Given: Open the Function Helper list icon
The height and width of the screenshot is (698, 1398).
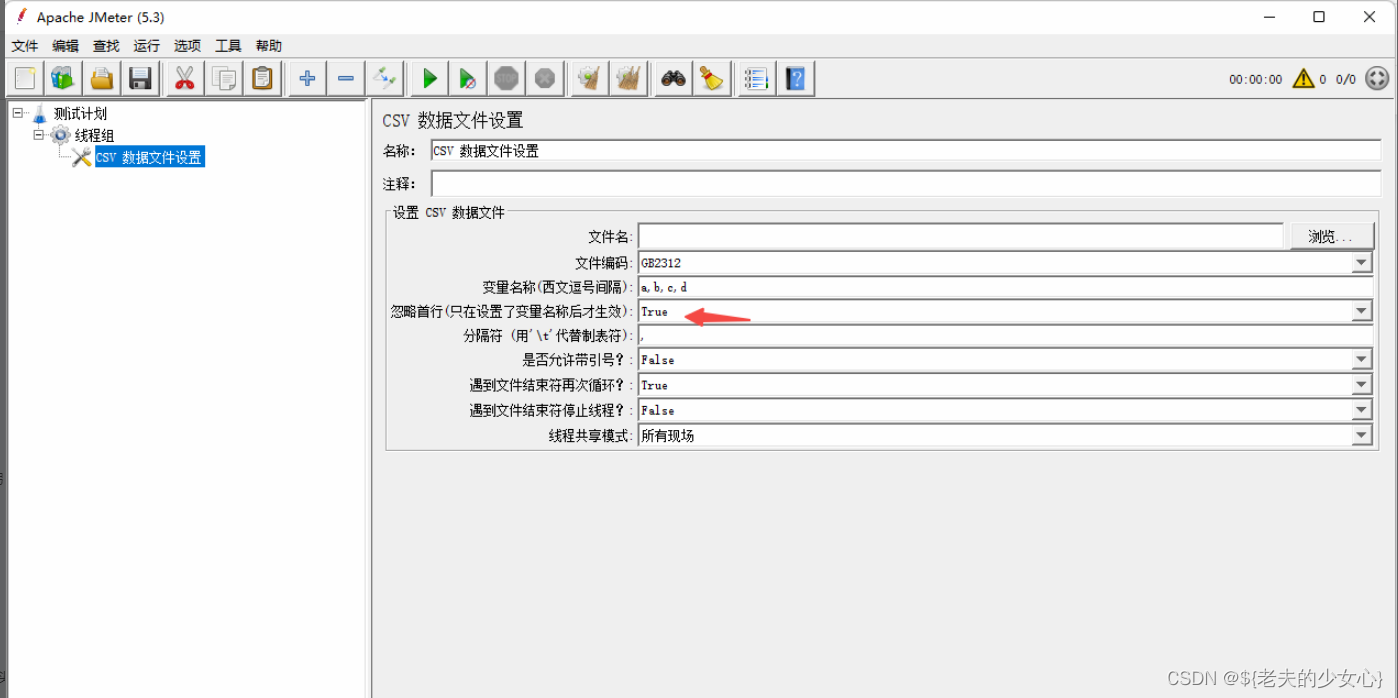Looking at the screenshot, I should [x=756, y=78].
